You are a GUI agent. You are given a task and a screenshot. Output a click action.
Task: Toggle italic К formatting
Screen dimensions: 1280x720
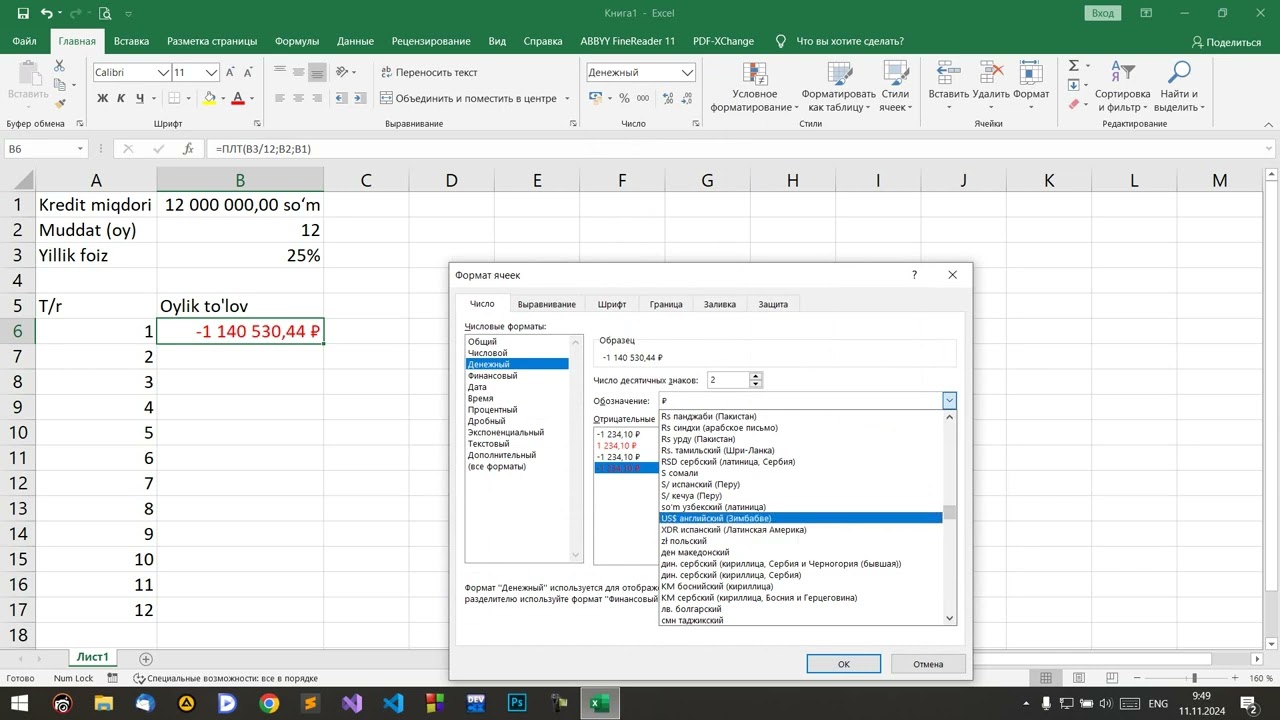pyautogui.click(x=121, y=98)
